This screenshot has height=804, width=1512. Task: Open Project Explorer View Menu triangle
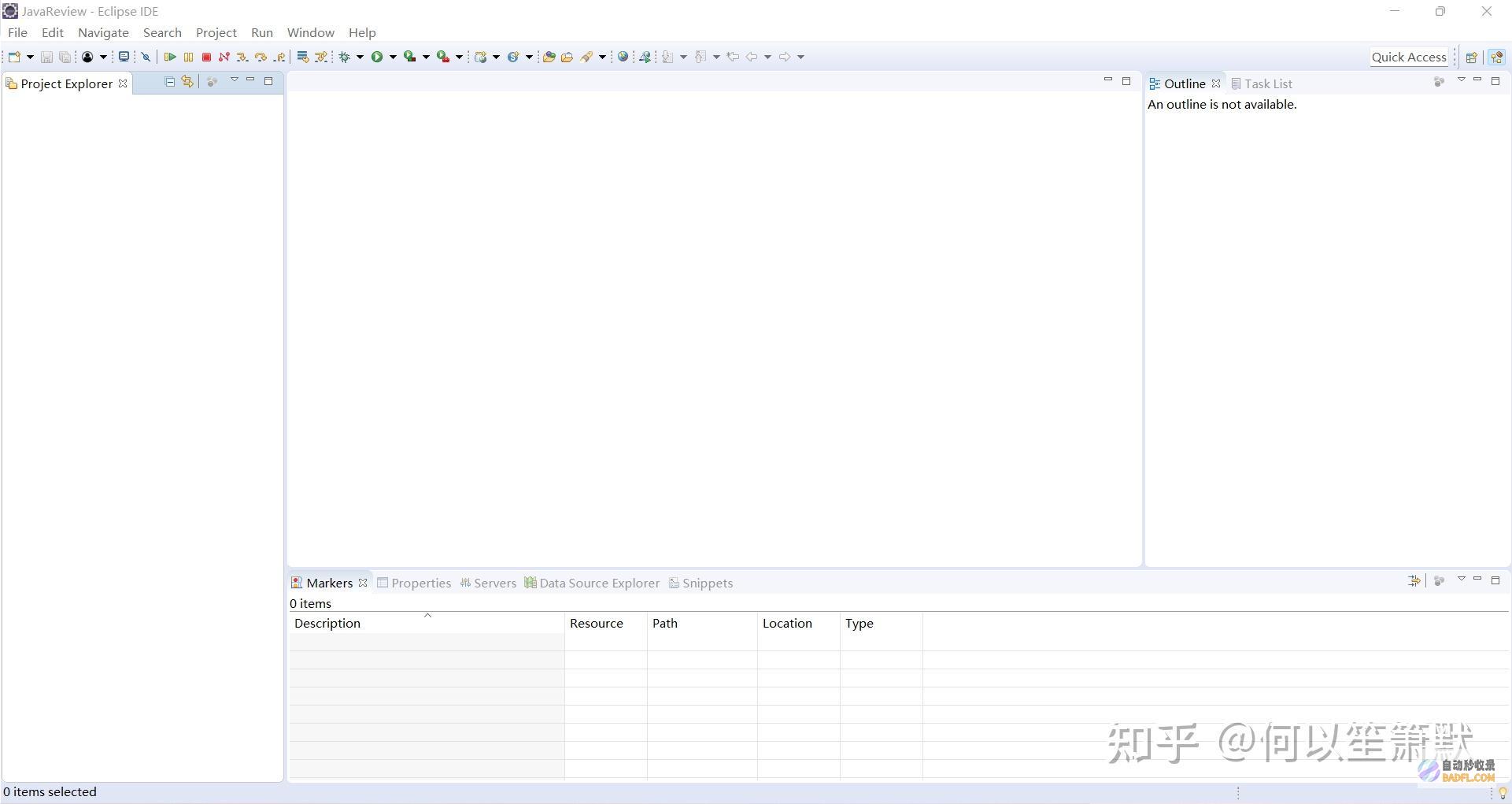tap(234, 80)
